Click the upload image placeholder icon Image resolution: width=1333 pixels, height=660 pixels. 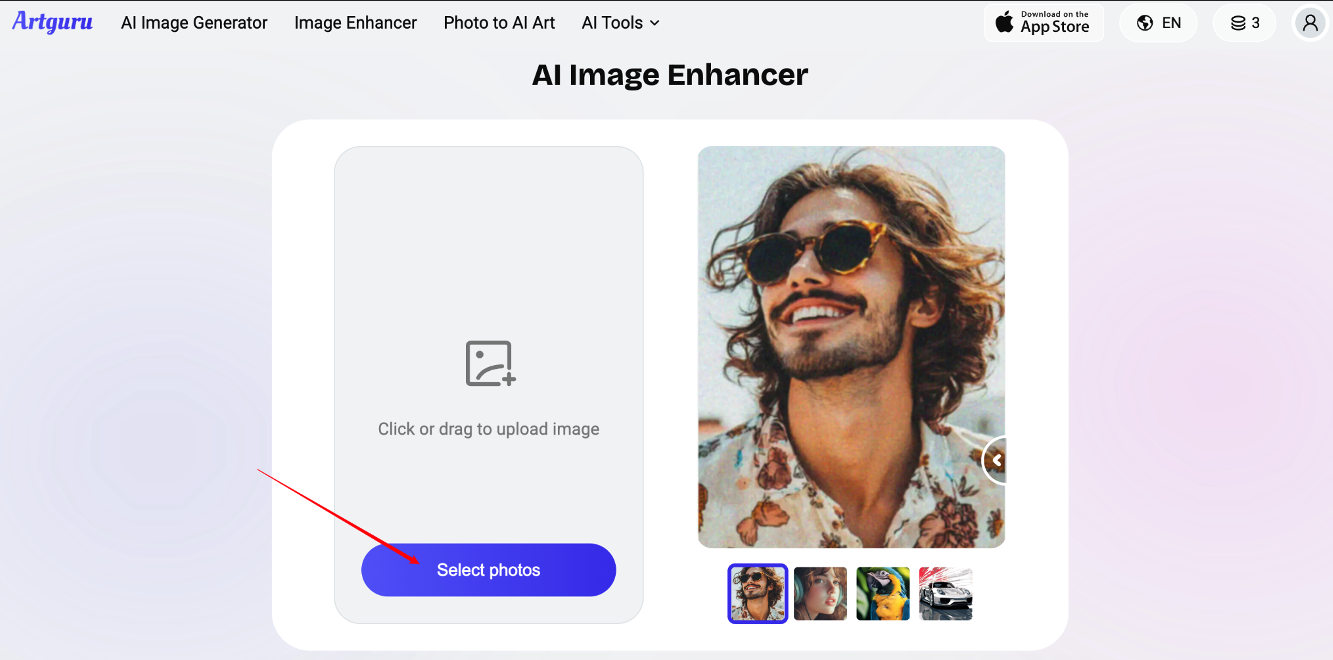490,364
